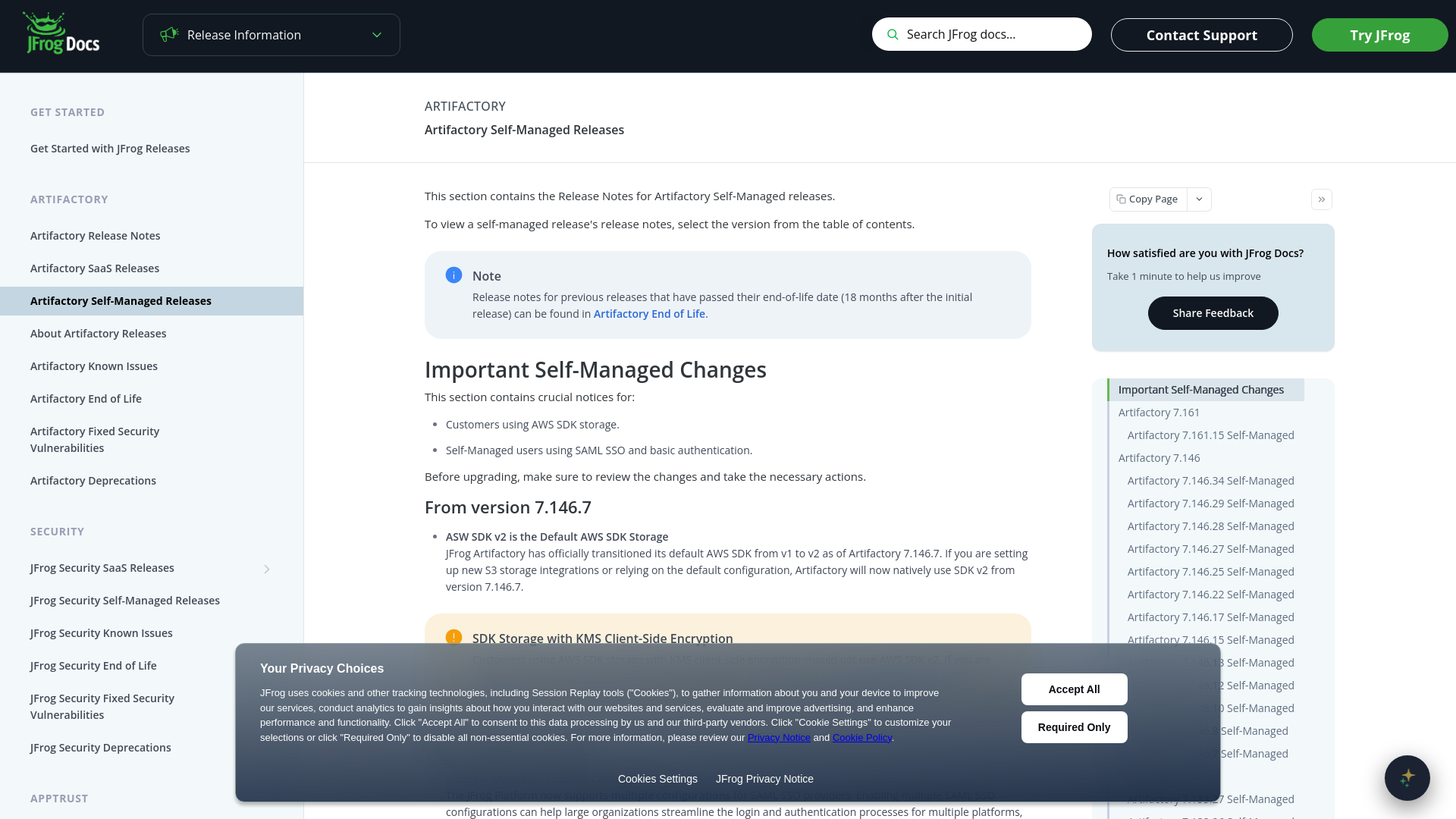Jump to Artifactory 7.146.27 Self-Managed

click(x=1211, y=549)
